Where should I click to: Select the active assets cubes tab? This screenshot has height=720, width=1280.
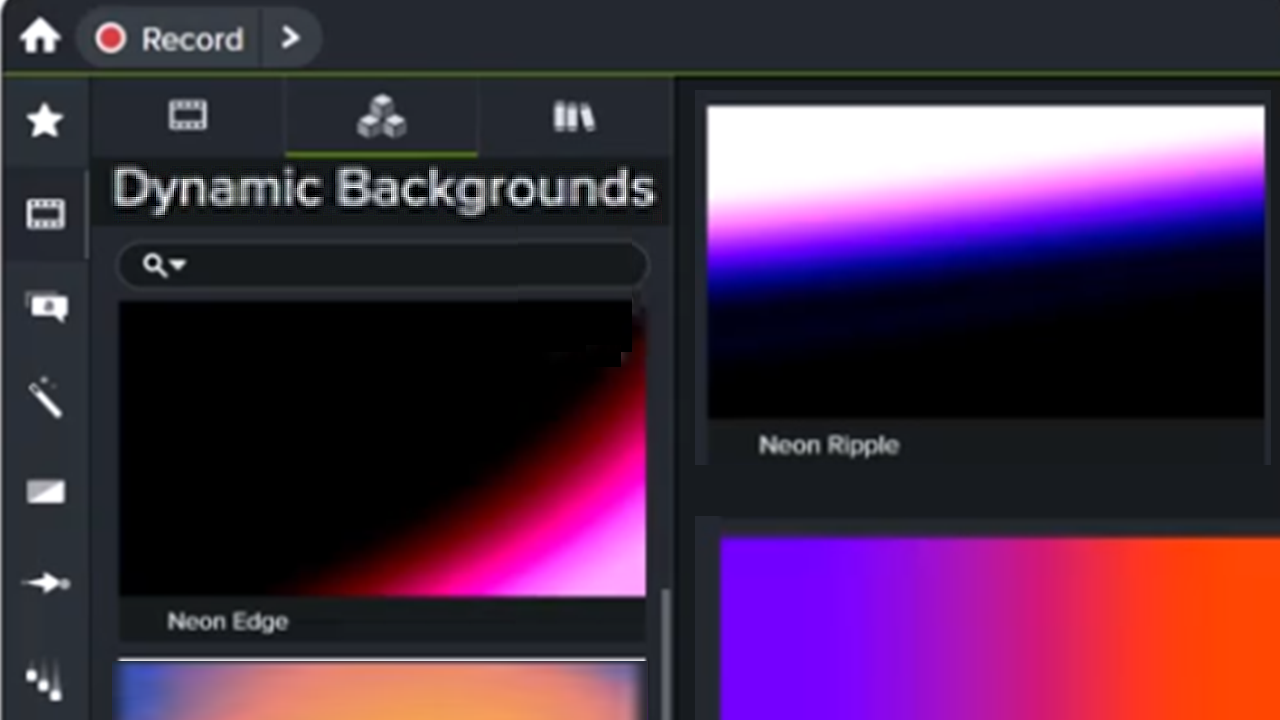pos(382,117)
